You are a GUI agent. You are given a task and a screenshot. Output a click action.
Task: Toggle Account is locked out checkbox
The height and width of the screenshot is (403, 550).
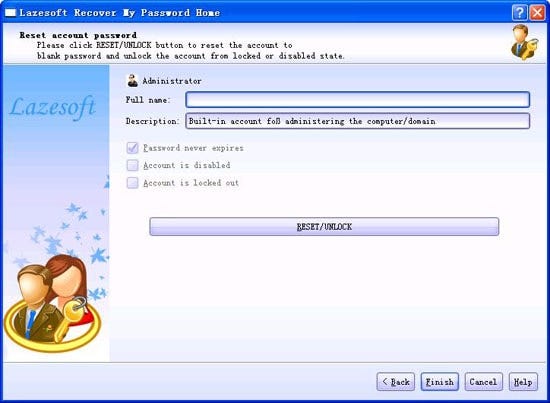132,182
